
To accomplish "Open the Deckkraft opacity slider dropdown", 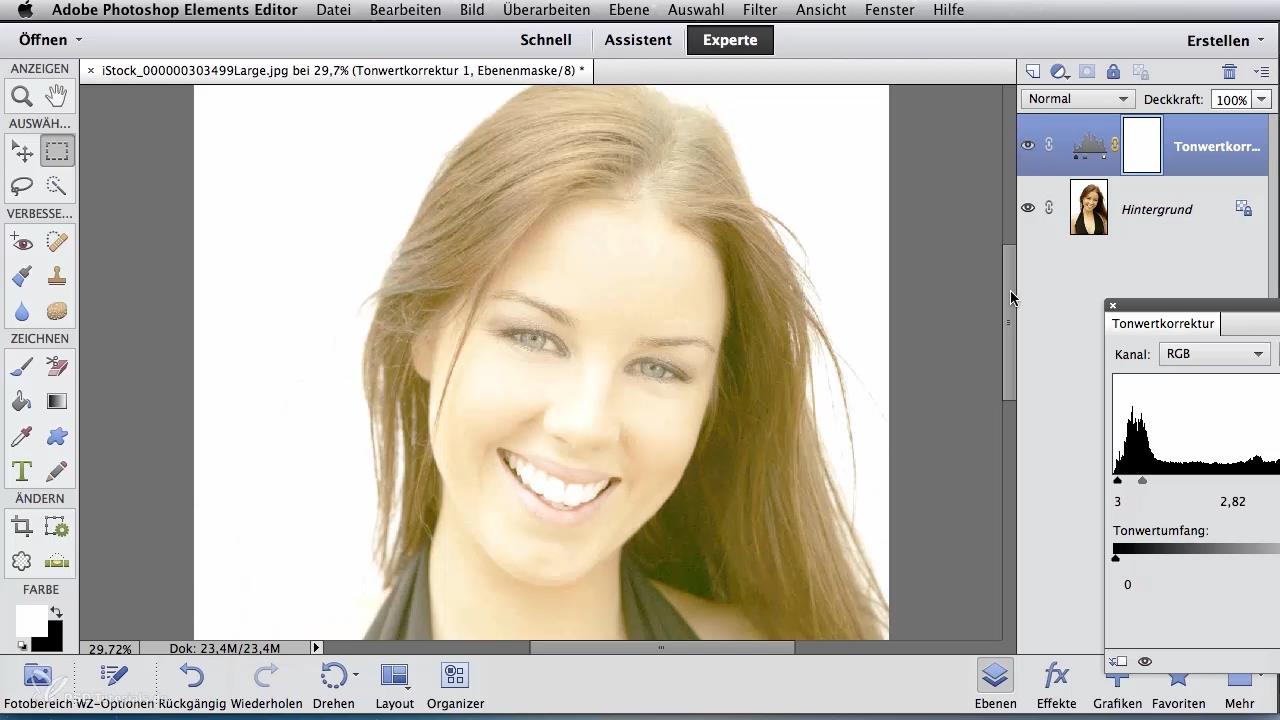I will coord(1261,99).
